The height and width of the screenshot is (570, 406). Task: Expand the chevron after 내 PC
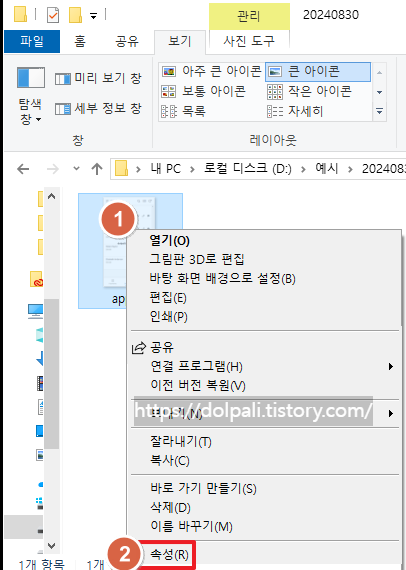[192, 169]
